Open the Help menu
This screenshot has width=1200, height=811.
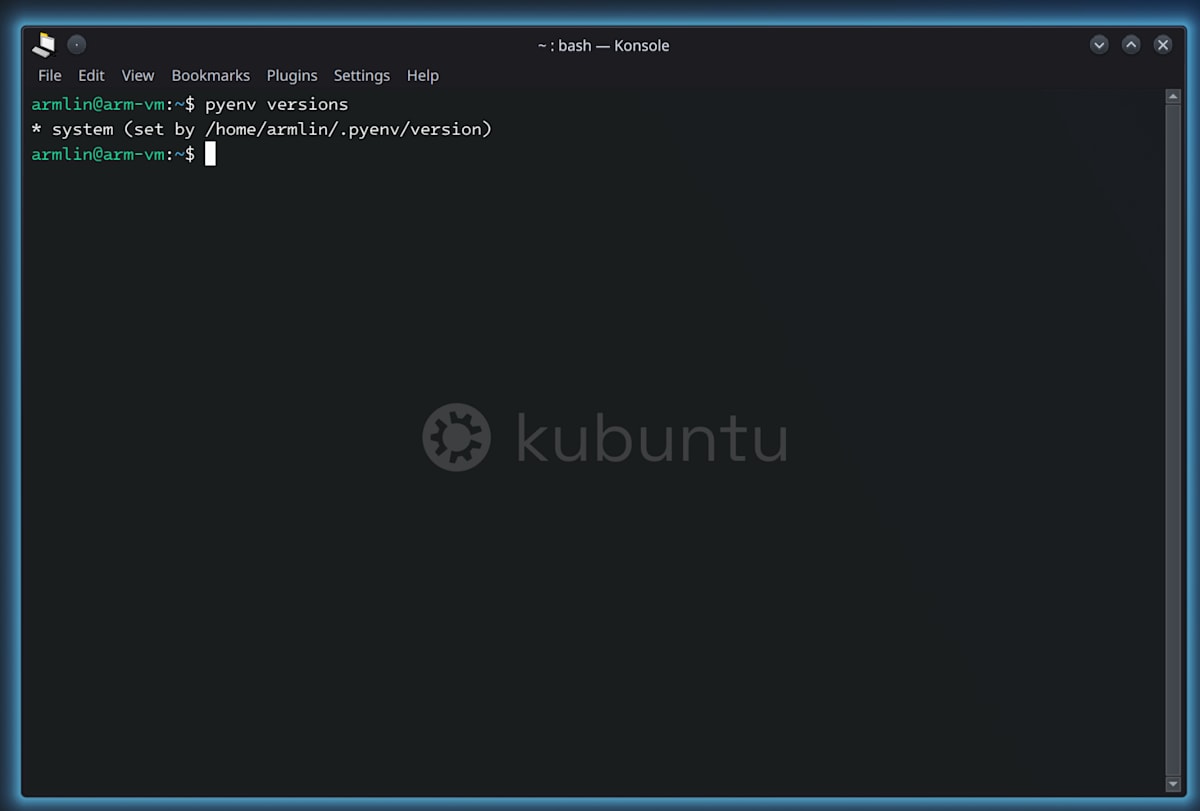pyautogui.click(x=423, y=76)
